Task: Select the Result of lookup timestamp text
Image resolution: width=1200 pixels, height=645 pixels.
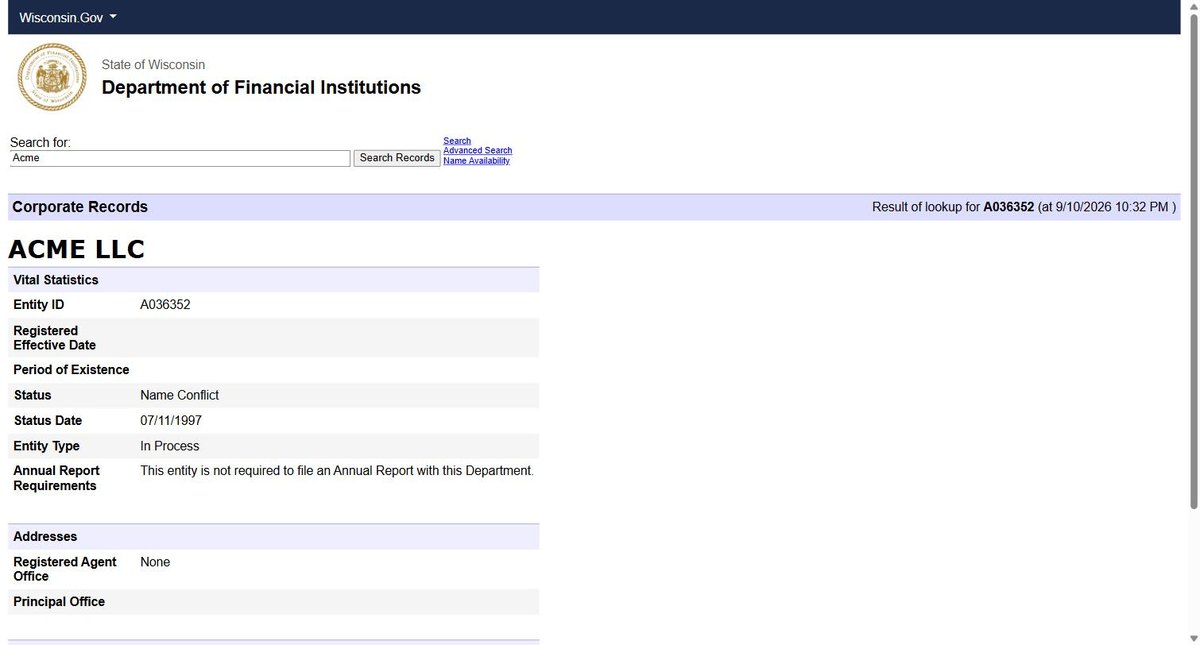Action: tap(1024, 207)
